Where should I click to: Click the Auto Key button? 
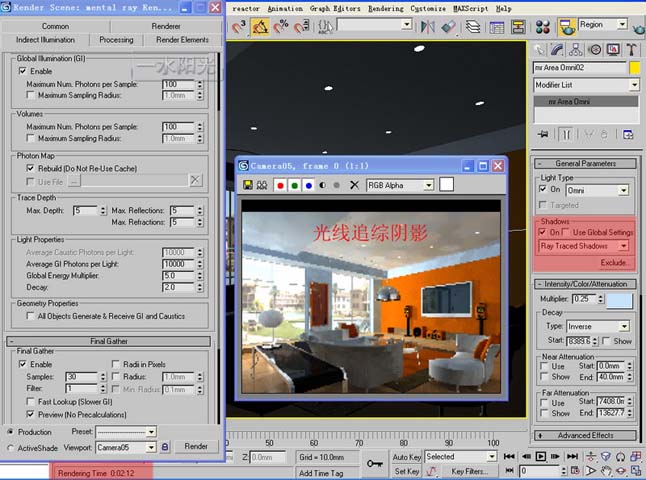pos(407,457)
